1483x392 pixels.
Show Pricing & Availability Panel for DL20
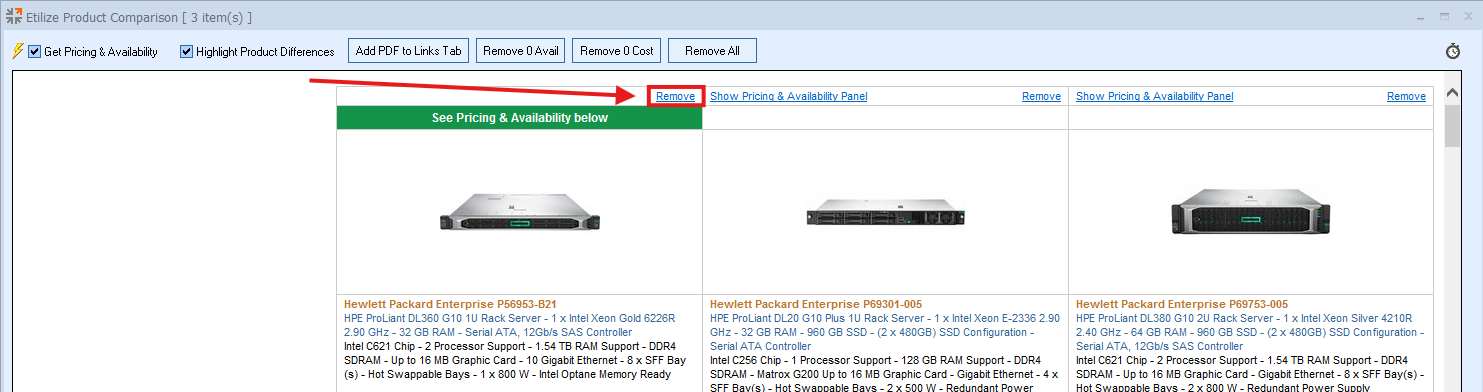[789, 97]
